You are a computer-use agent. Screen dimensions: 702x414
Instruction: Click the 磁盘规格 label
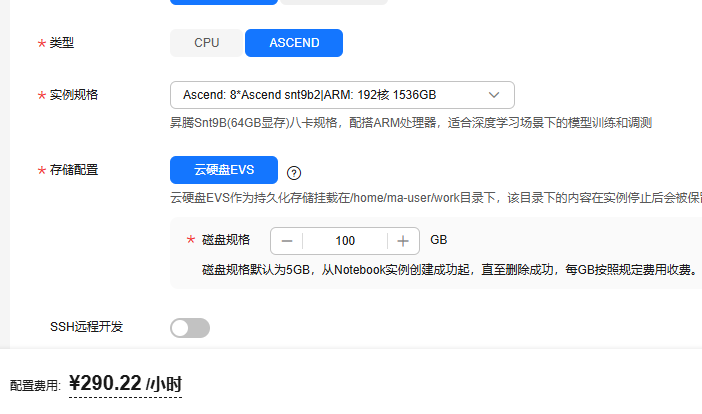[x=226, y=240]
